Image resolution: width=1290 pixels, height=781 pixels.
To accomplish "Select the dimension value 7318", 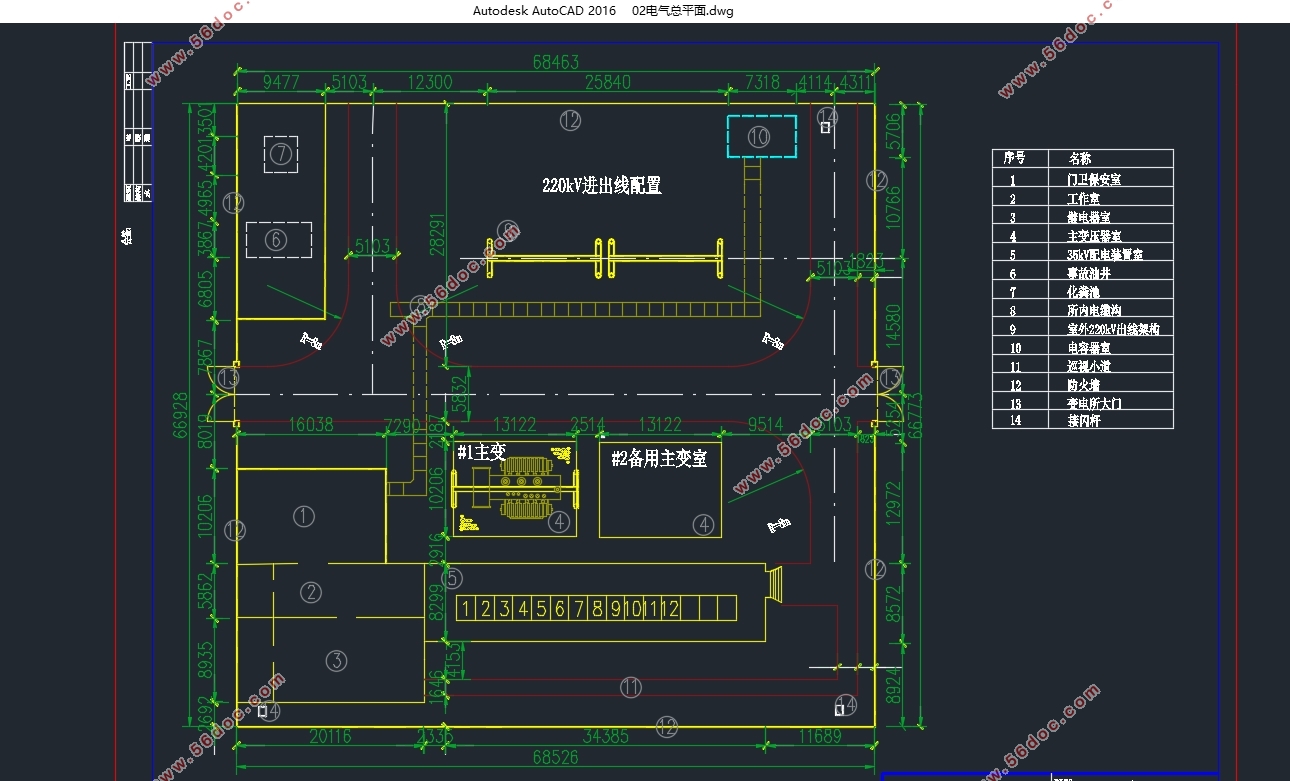I will click(762, 82).
